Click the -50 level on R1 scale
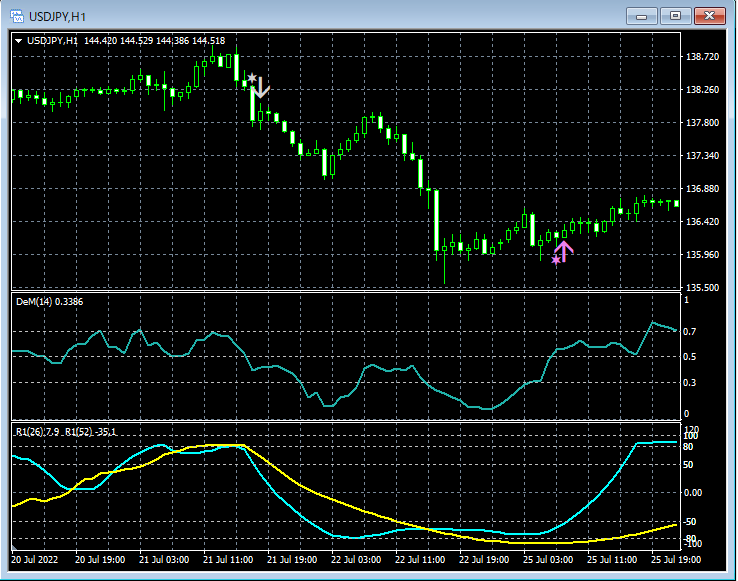This screenshot has height=581, width=738. tap(689, 521)
